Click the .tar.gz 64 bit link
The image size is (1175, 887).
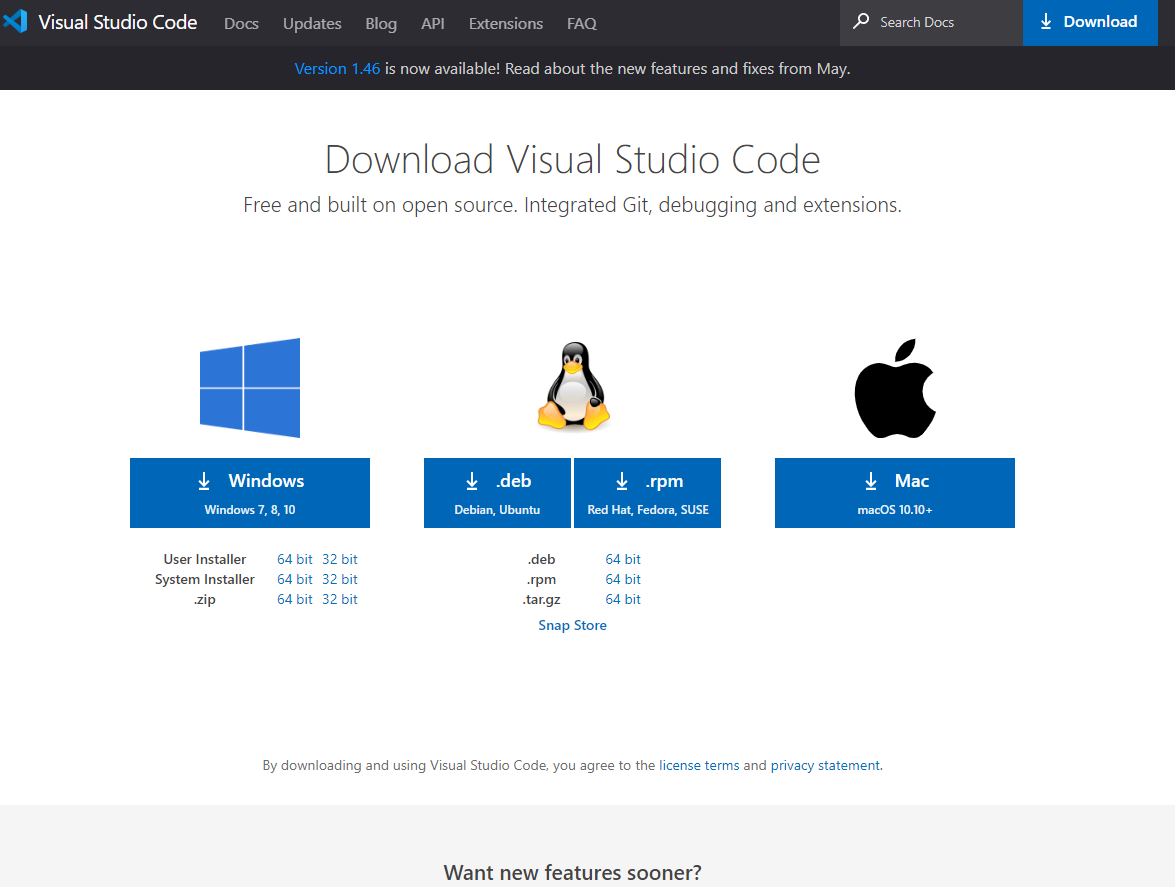pos(623,599)
